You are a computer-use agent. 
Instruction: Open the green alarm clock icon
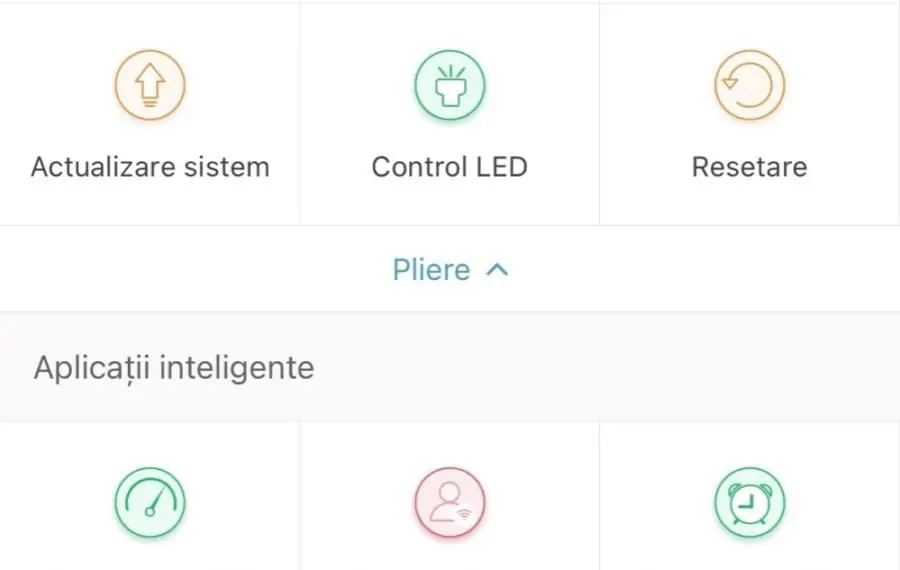750,503
